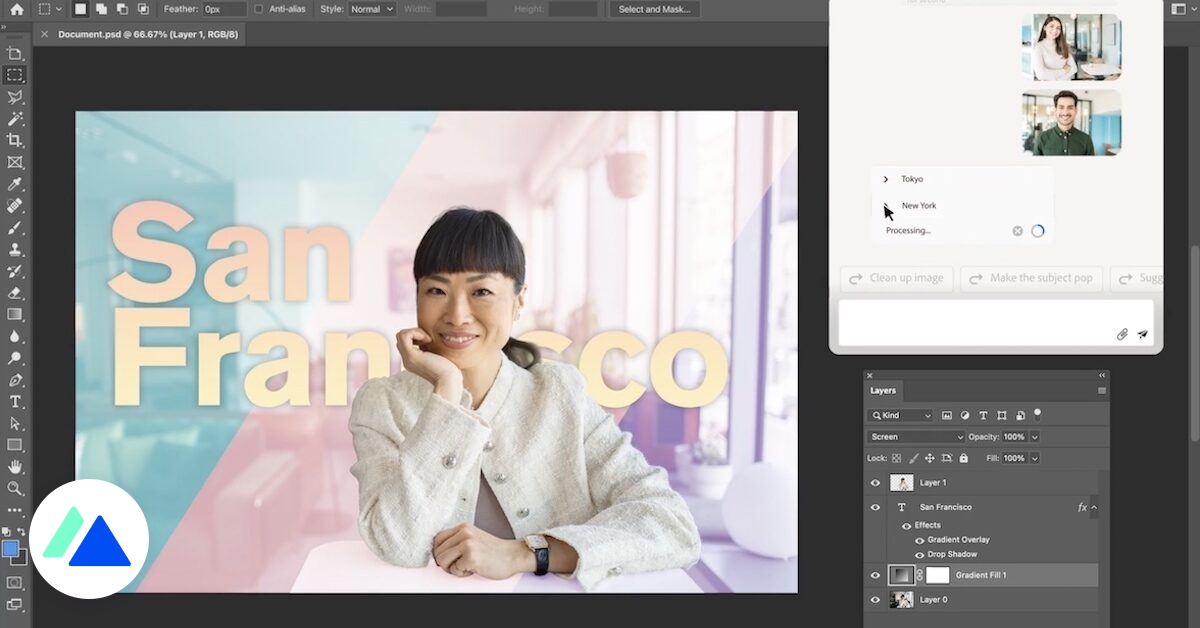Toggle visibility of Gradient Overlay effect
Viewport: 1200px width, 628px height.
coord(919,539)
